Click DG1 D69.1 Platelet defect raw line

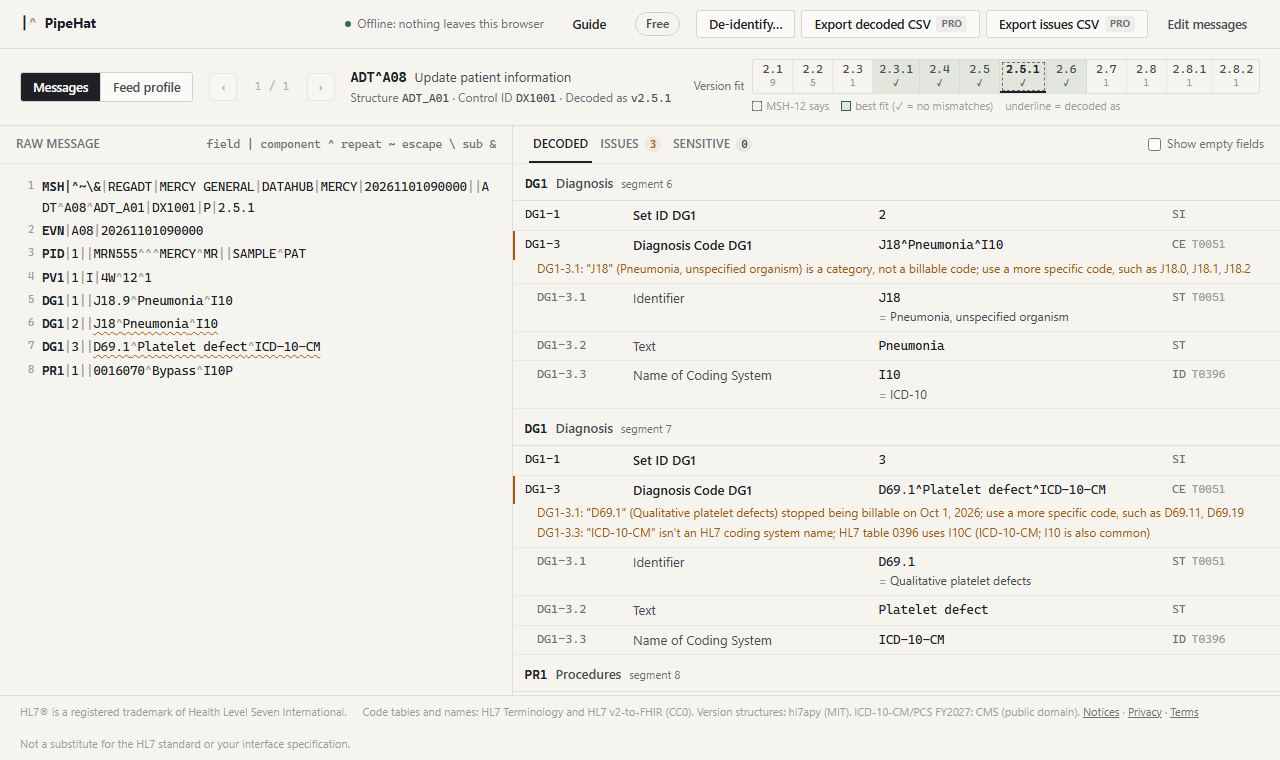[181, 347]
